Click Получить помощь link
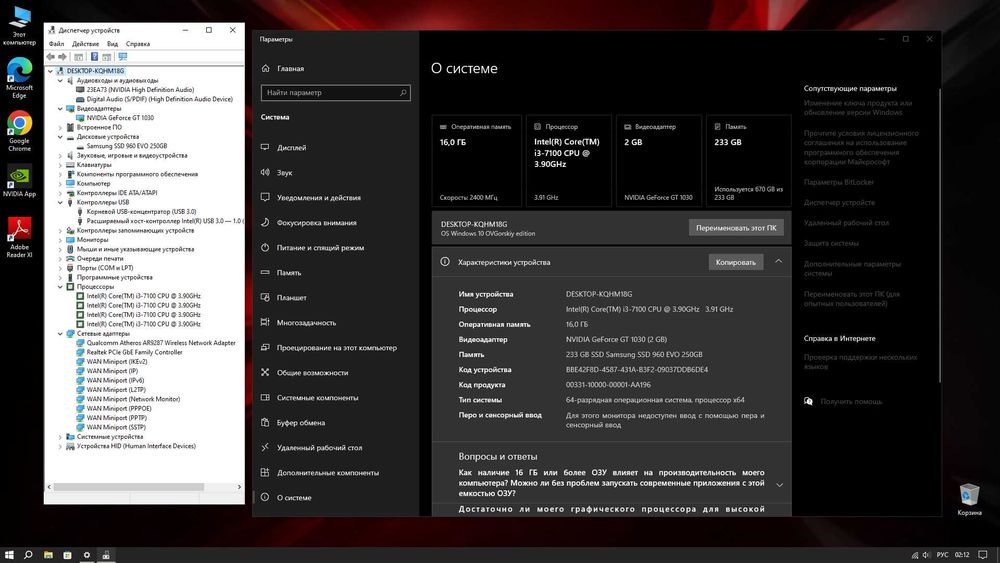 coord(851,402)
